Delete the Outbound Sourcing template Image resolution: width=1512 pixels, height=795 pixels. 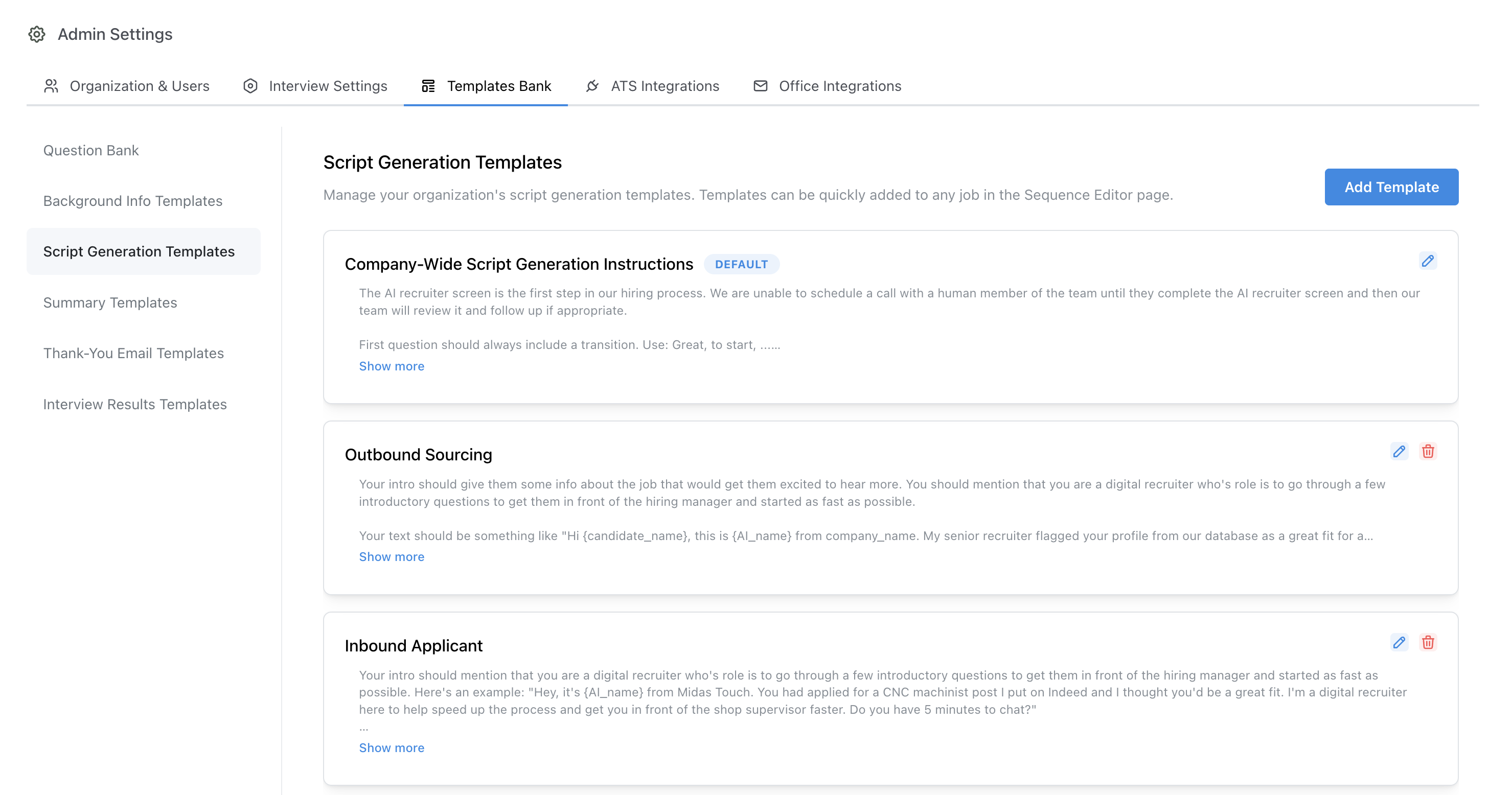tap(1429, 452)
